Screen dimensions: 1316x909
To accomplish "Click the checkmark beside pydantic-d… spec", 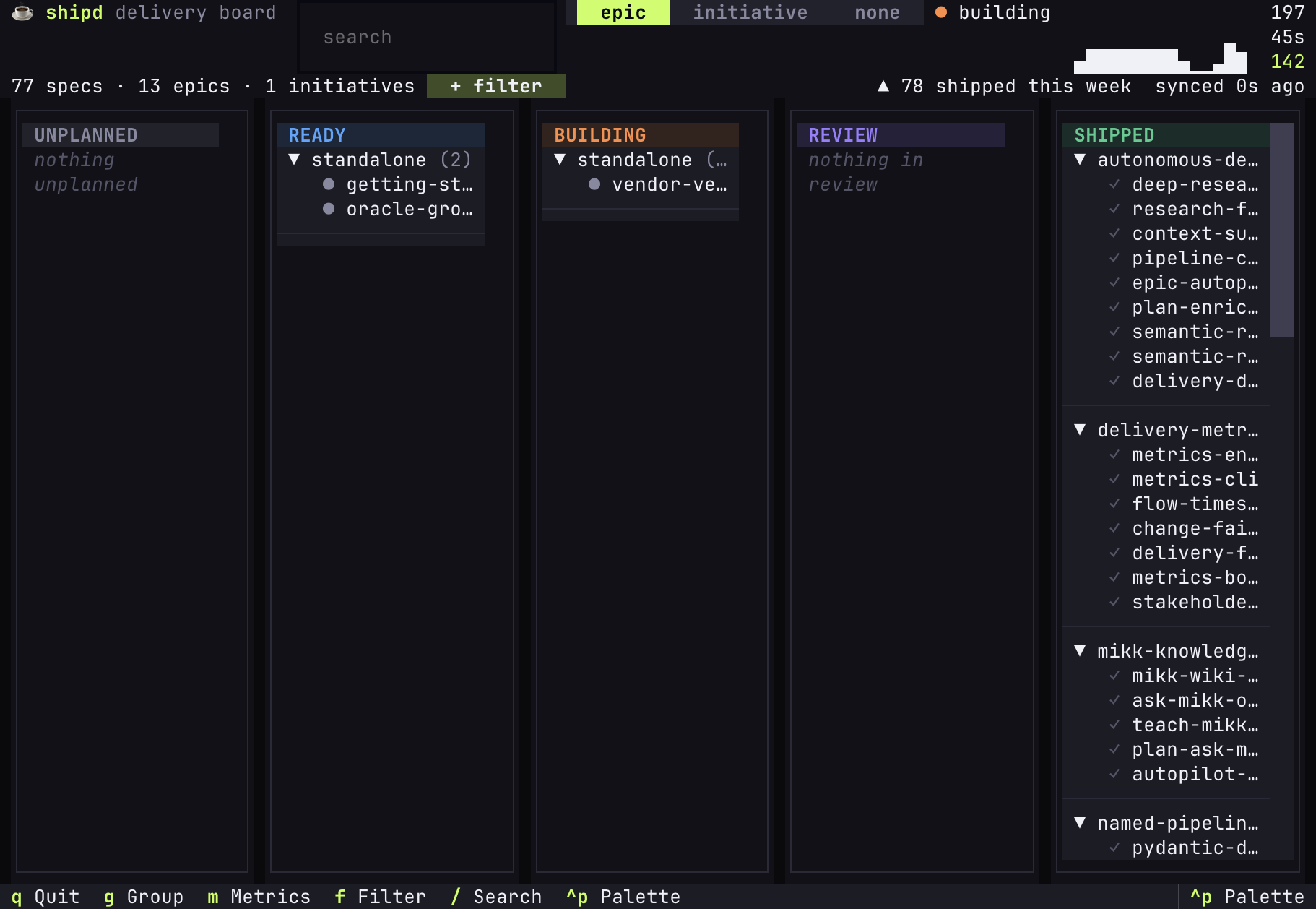I will point(1114,848).
